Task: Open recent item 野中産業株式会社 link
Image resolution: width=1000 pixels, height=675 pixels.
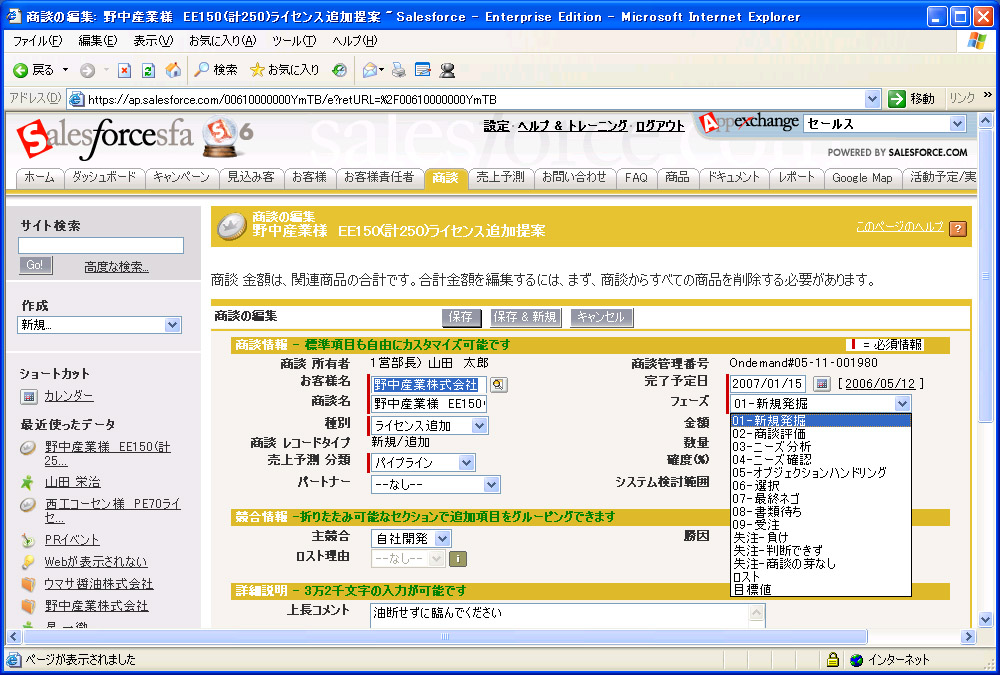Action: tap(96, 606)
